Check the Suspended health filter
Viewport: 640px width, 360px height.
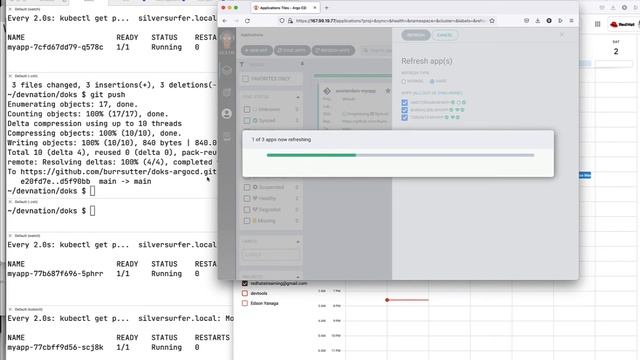[247, 187]
